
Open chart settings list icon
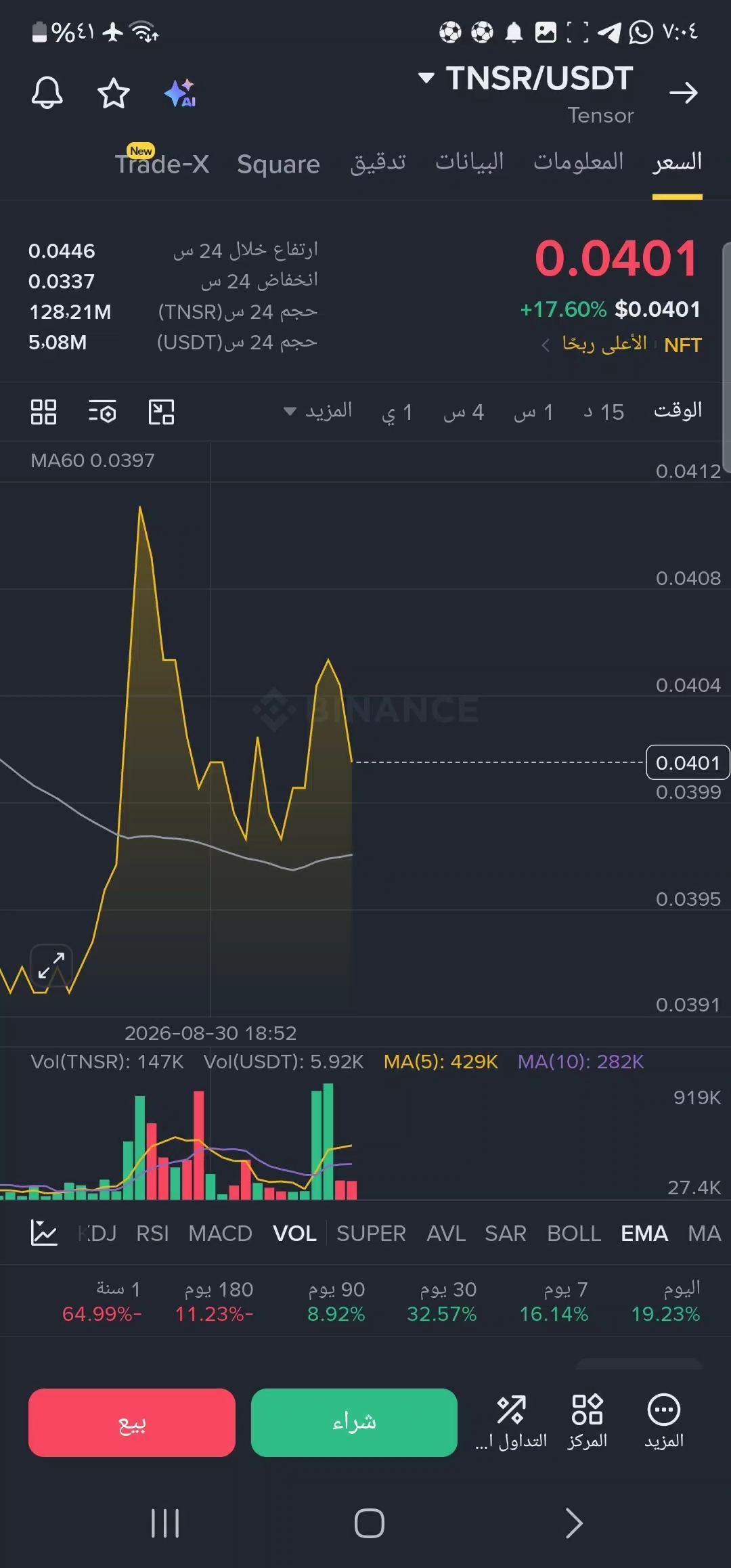click(x=102, y=412)
